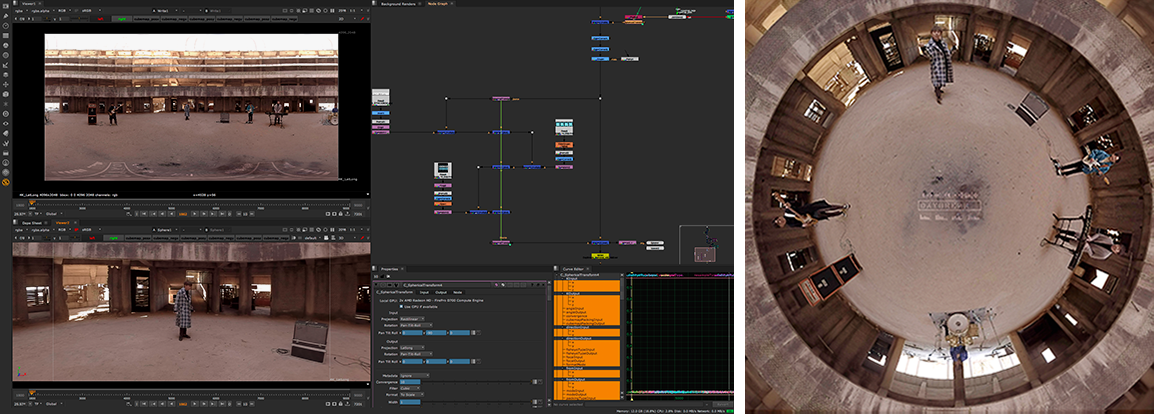Switch to the Viewer1 tab
Screen dimensions: 1154x414
28,4
